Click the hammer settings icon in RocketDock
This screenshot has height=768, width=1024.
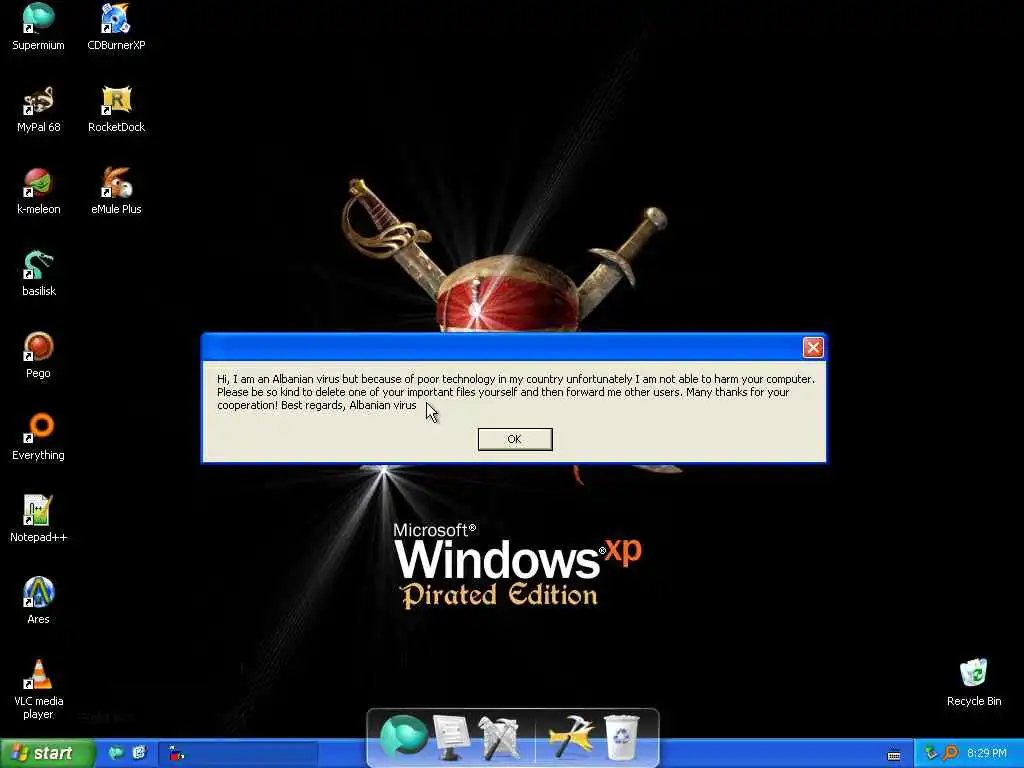[571, 737]
